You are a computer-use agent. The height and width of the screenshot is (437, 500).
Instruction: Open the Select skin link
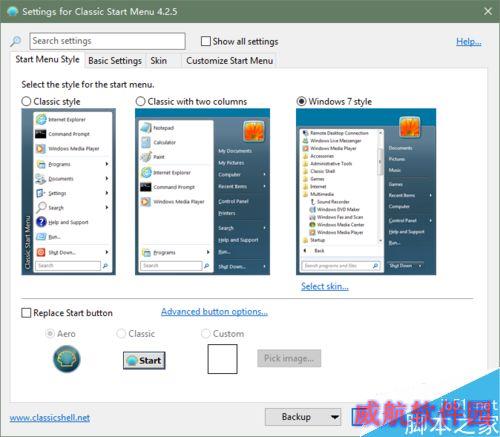click(x=325, y=286)
